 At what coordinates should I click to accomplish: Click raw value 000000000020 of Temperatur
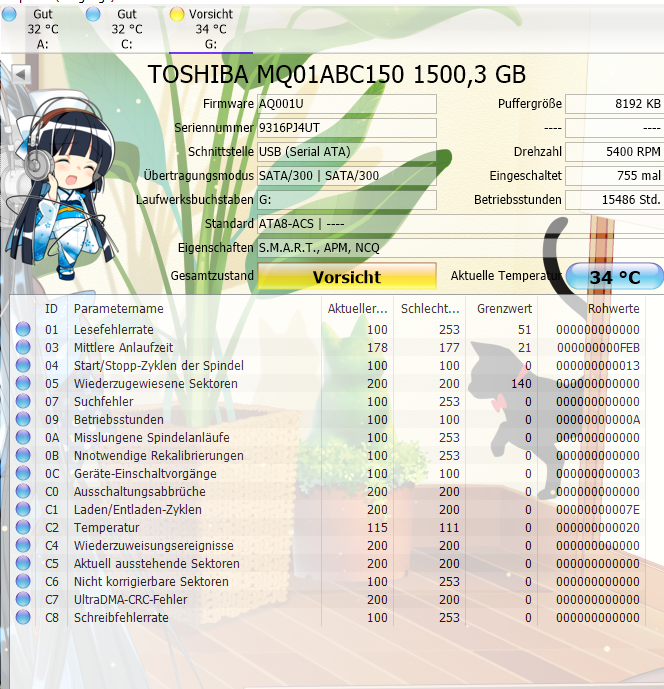598,528
